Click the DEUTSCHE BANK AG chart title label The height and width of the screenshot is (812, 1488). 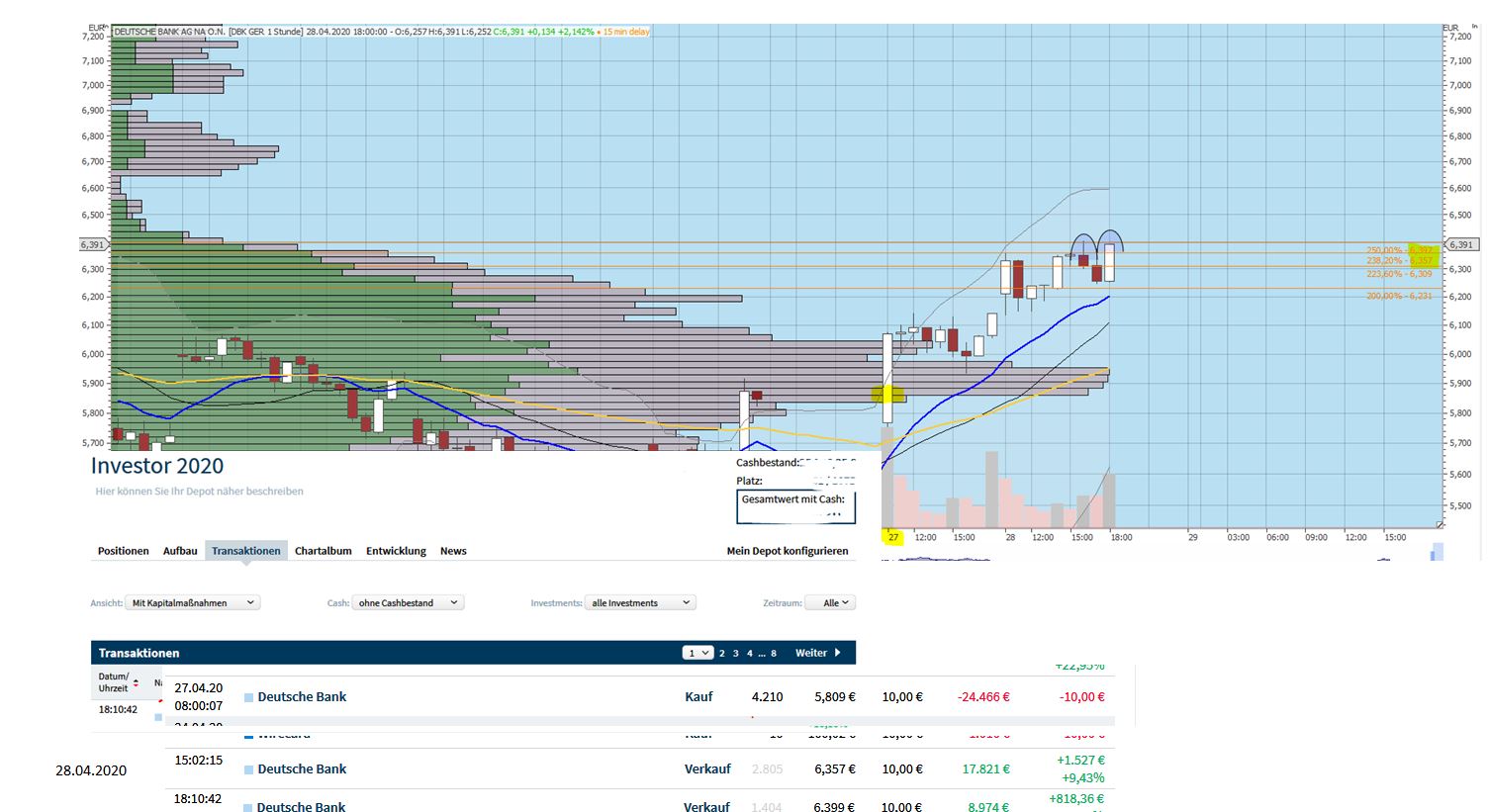169,32
